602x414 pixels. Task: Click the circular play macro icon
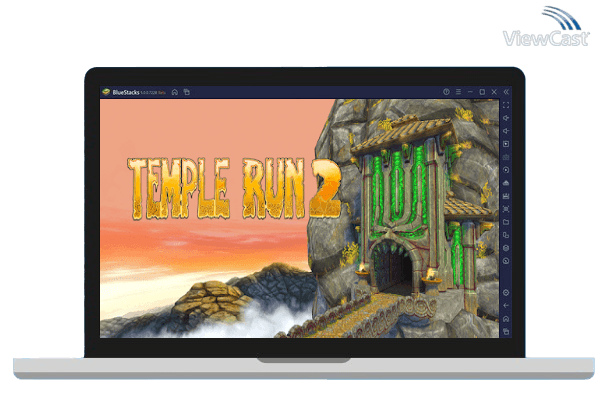click(506, 170)
